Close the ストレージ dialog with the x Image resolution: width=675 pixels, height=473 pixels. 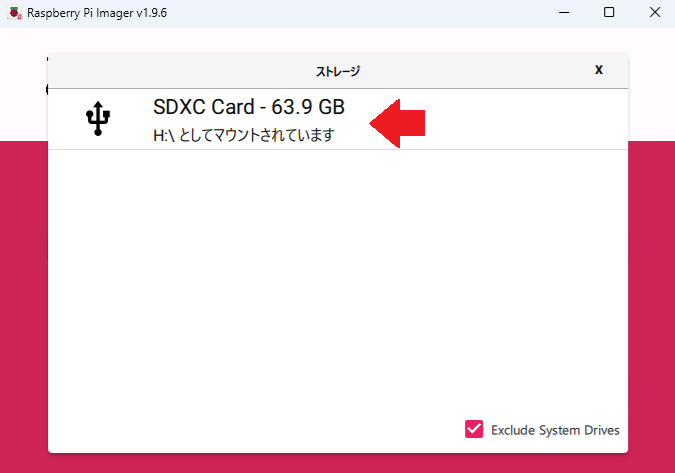pos(599,70)
